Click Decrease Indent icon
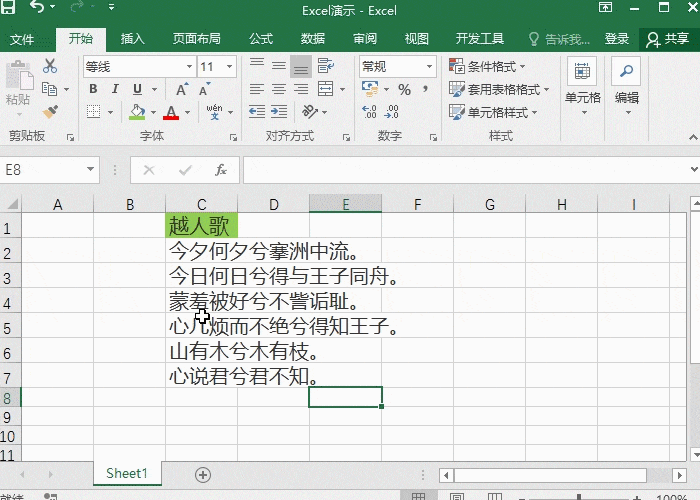Viewport: 700px width, 500px height. [257, 112]
